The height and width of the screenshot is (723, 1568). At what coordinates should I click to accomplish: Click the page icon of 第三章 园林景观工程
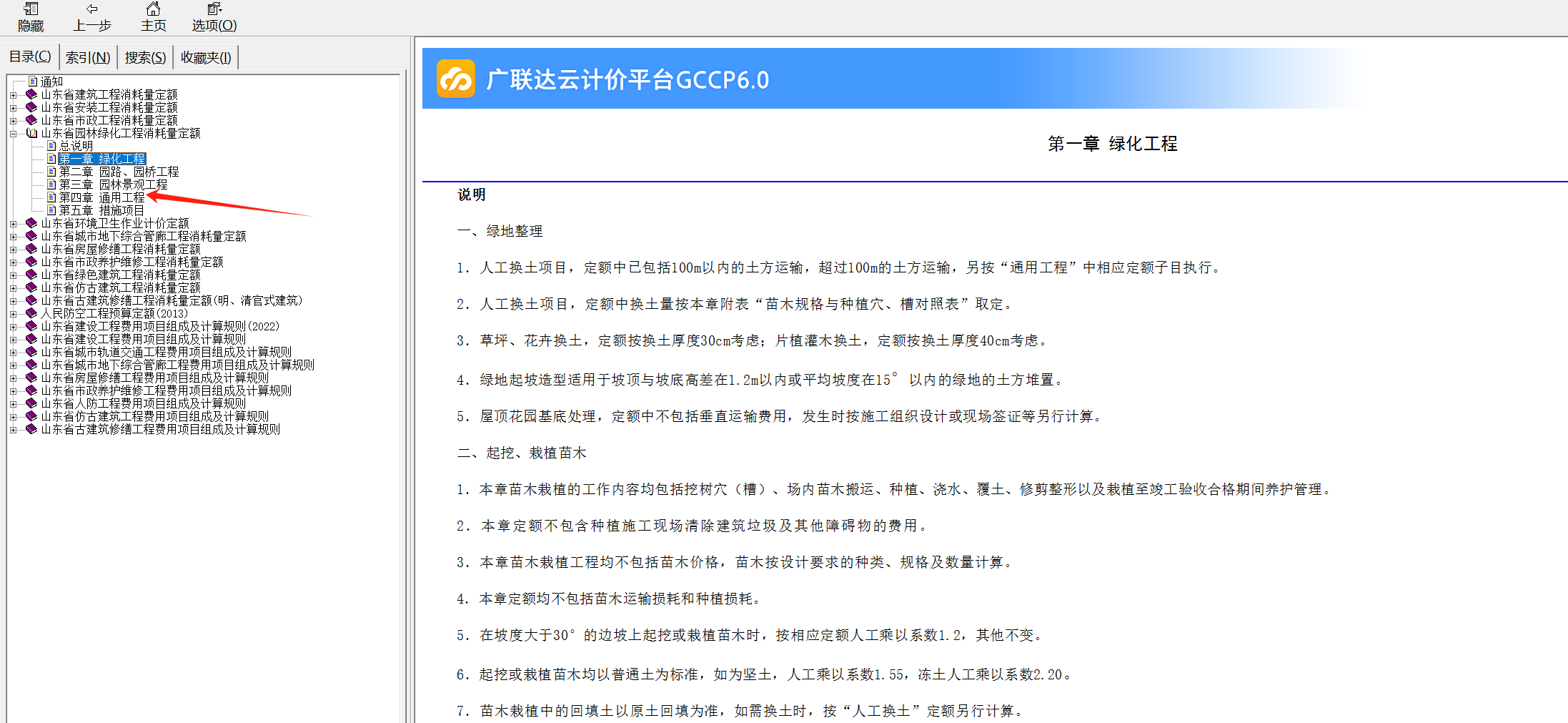pyautogui.click(x=51, y=185)
